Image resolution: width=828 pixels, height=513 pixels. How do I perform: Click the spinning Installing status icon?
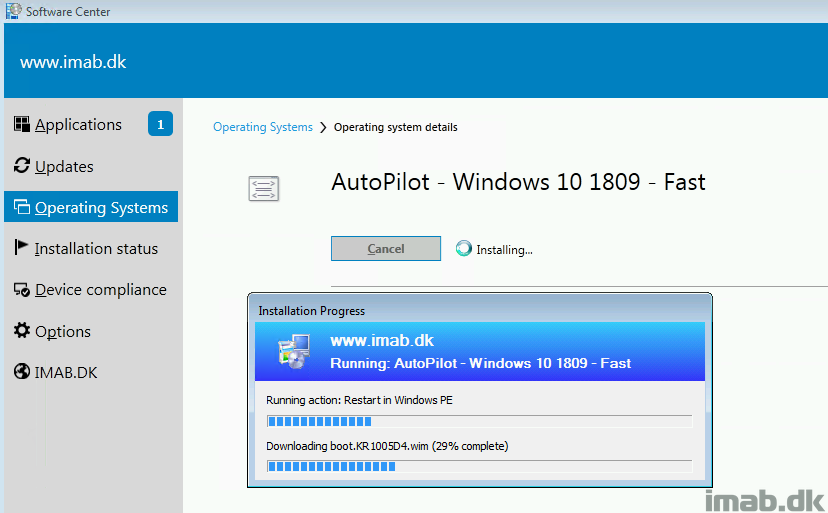coord(464,248)
